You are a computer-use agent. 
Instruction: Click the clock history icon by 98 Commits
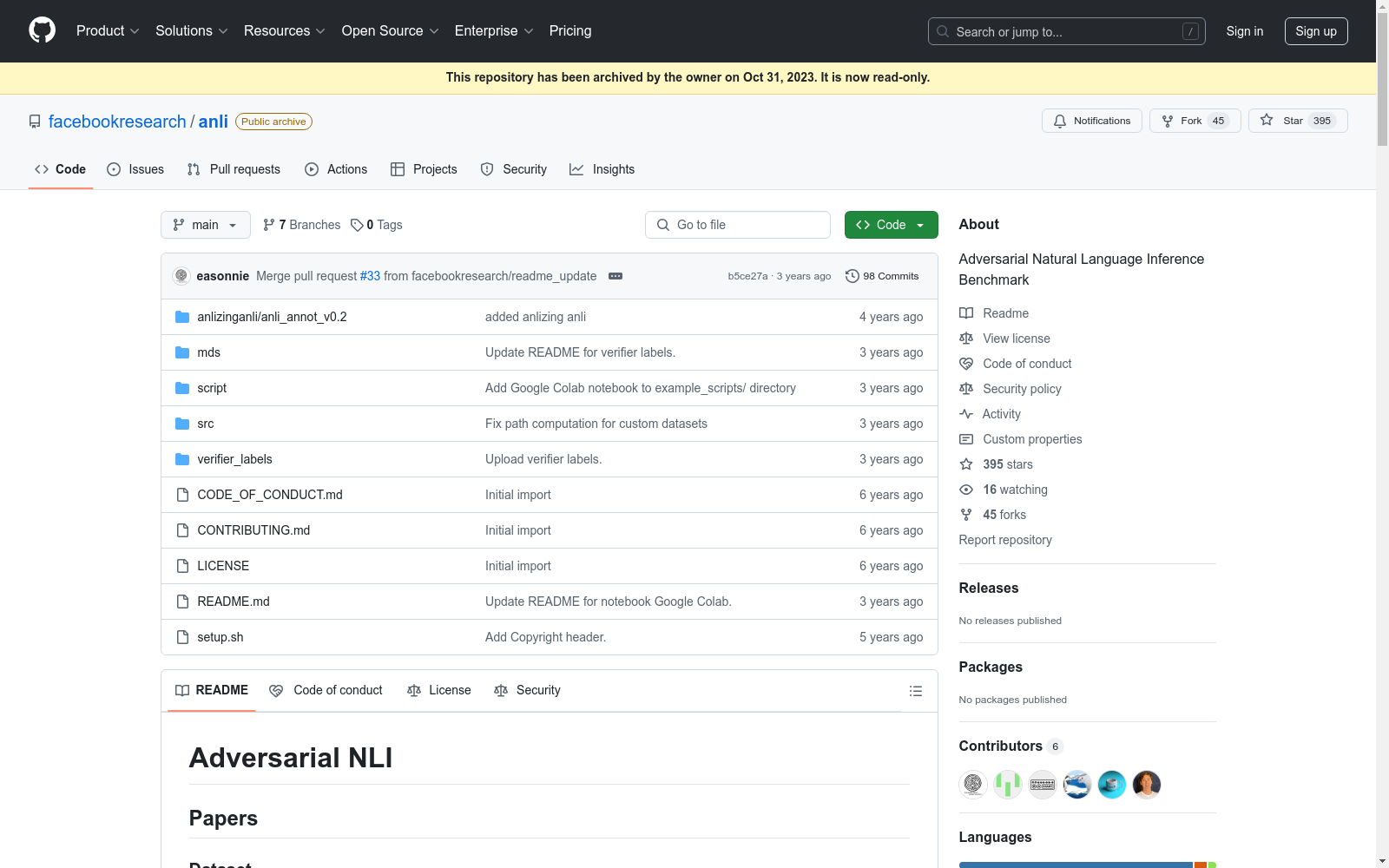coord(852,276)
